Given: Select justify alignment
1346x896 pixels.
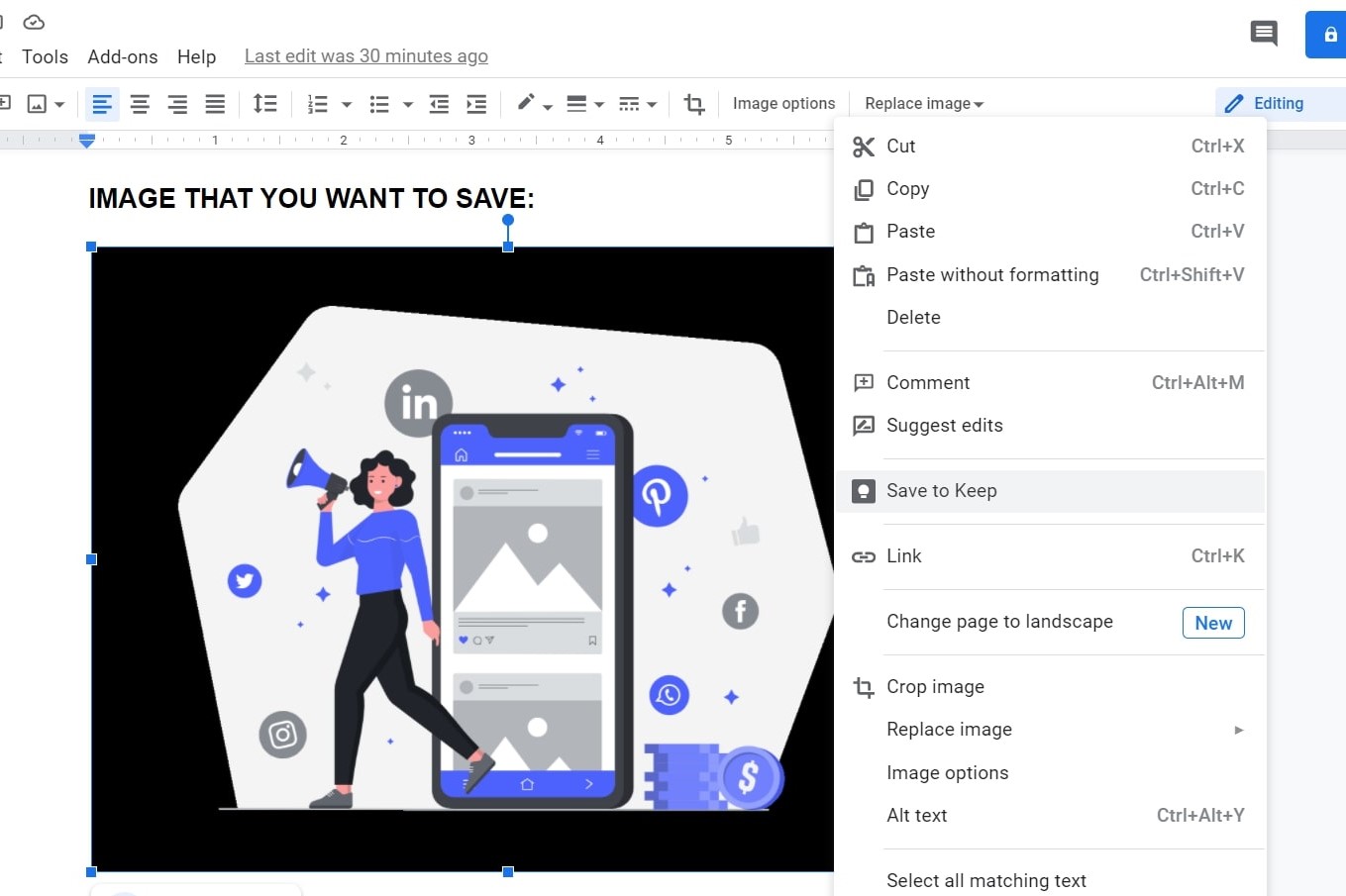Looking at the screenshot, I should coord(215,104).
